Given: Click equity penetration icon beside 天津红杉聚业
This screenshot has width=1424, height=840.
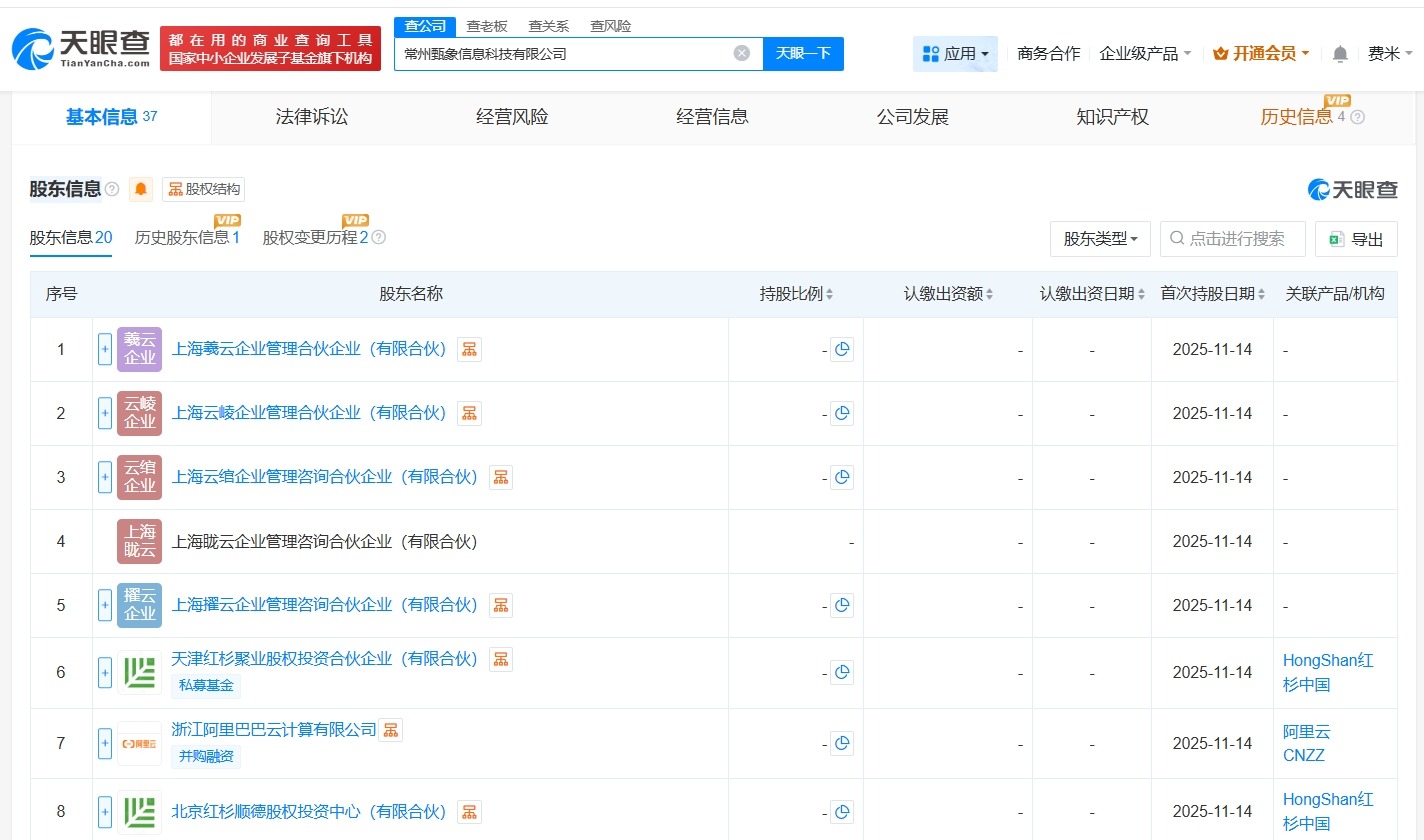Looking at the screenshot, I should [x=500, y=659].
